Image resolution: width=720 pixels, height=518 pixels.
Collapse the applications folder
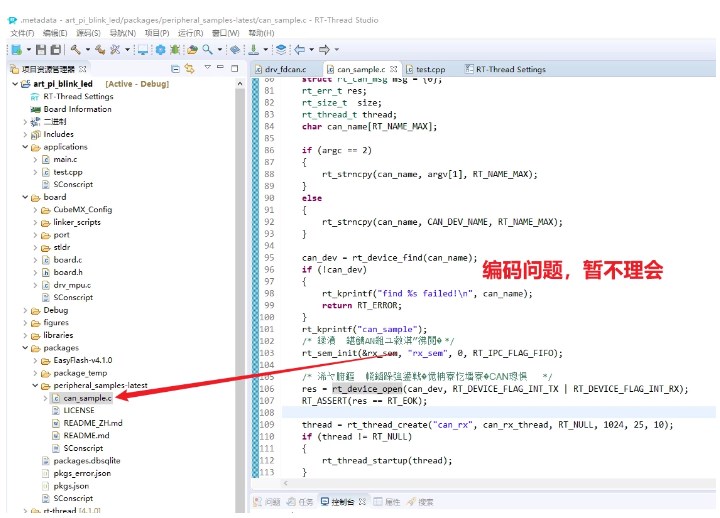click(25, 147)
